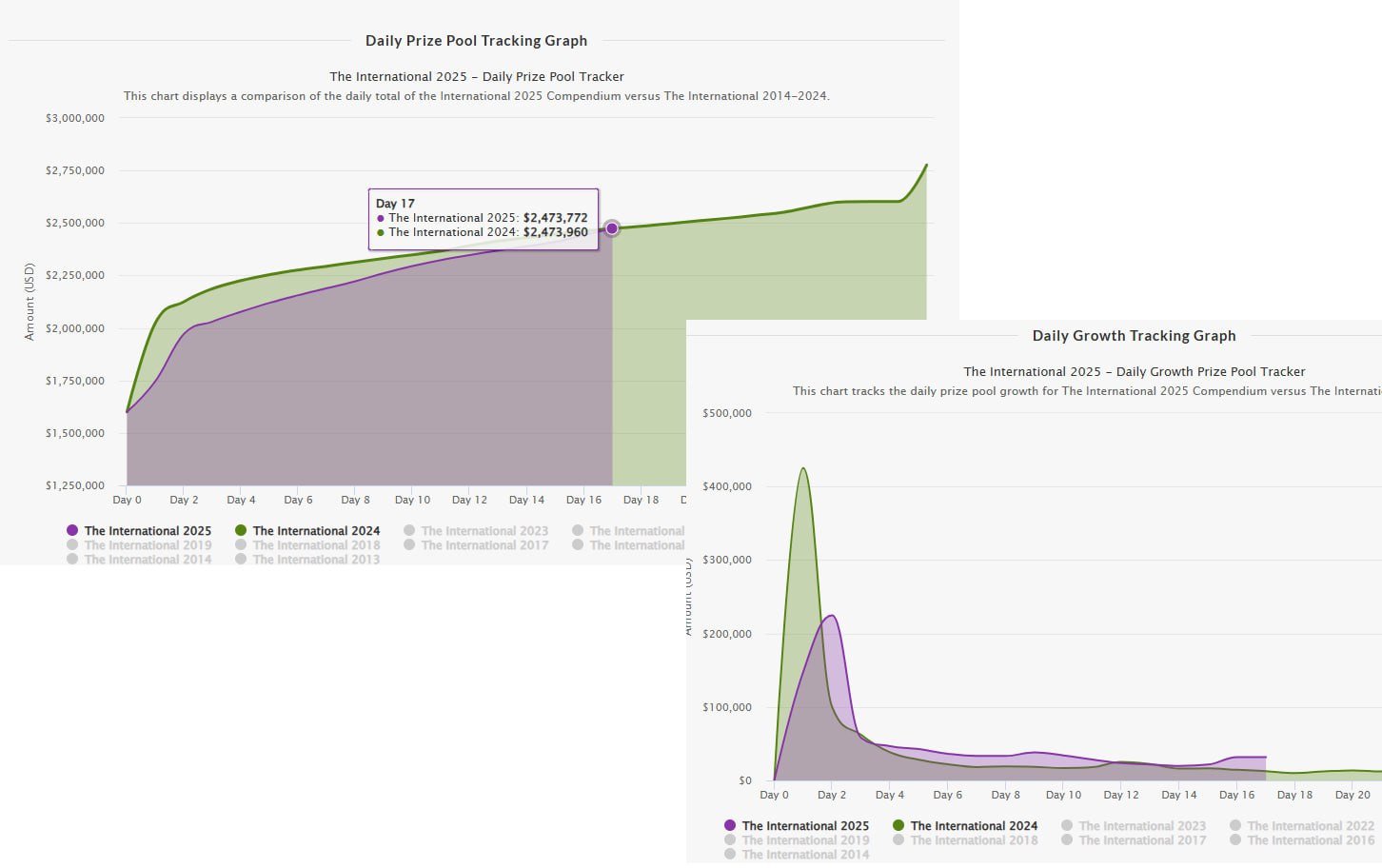Enable The International 2018 in top chart legend
The width and height of the screenshot is (1382, 868).
pos(307,545)
